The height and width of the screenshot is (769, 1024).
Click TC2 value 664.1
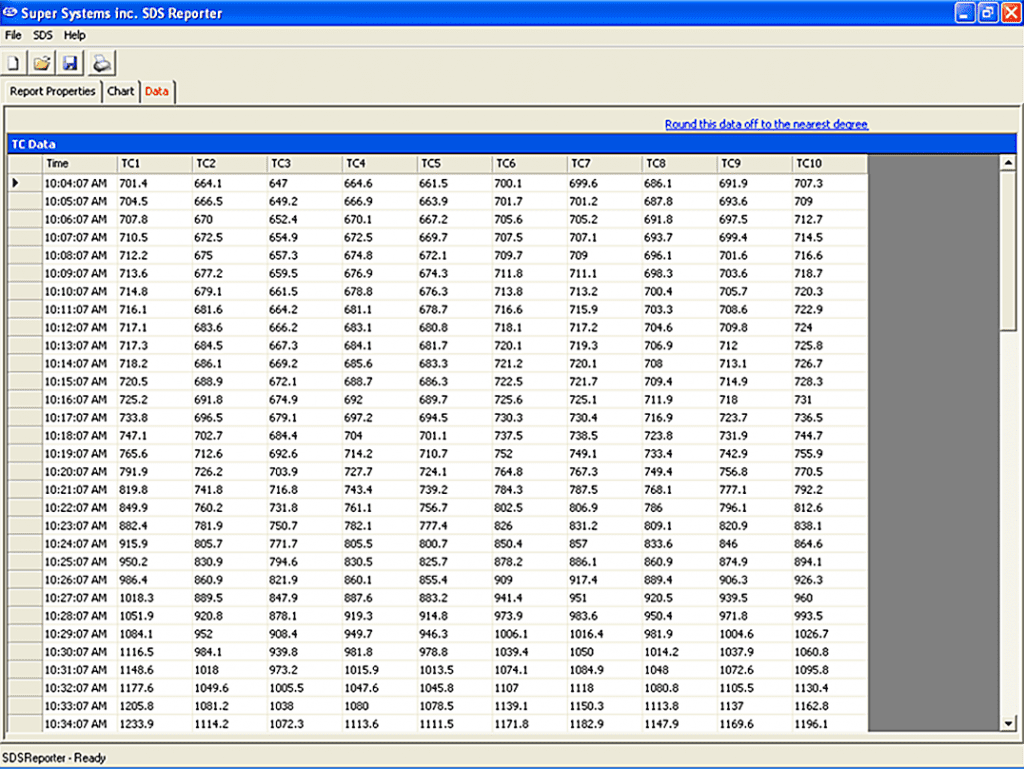pyautogui.click(x=208, y=183)
